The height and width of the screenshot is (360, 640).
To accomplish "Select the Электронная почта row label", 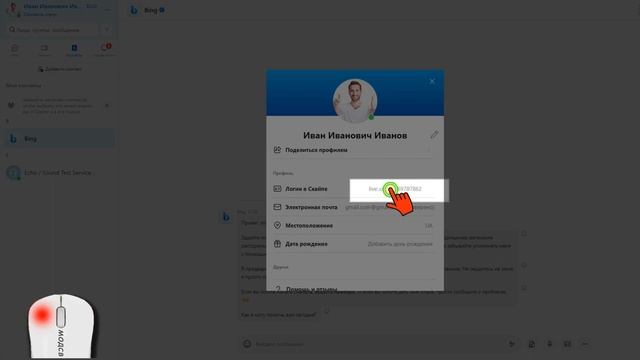I will 311,207.
